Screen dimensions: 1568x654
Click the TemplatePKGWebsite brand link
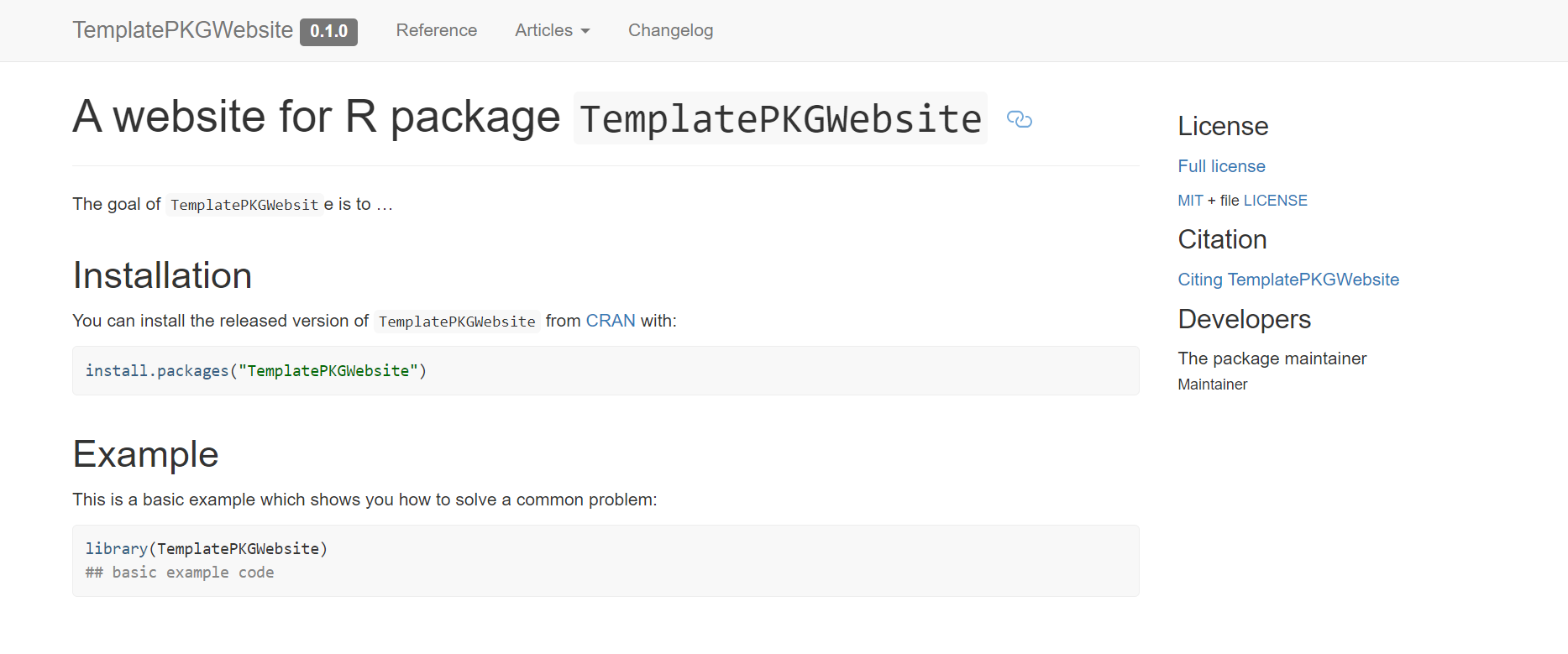(182, 30)
